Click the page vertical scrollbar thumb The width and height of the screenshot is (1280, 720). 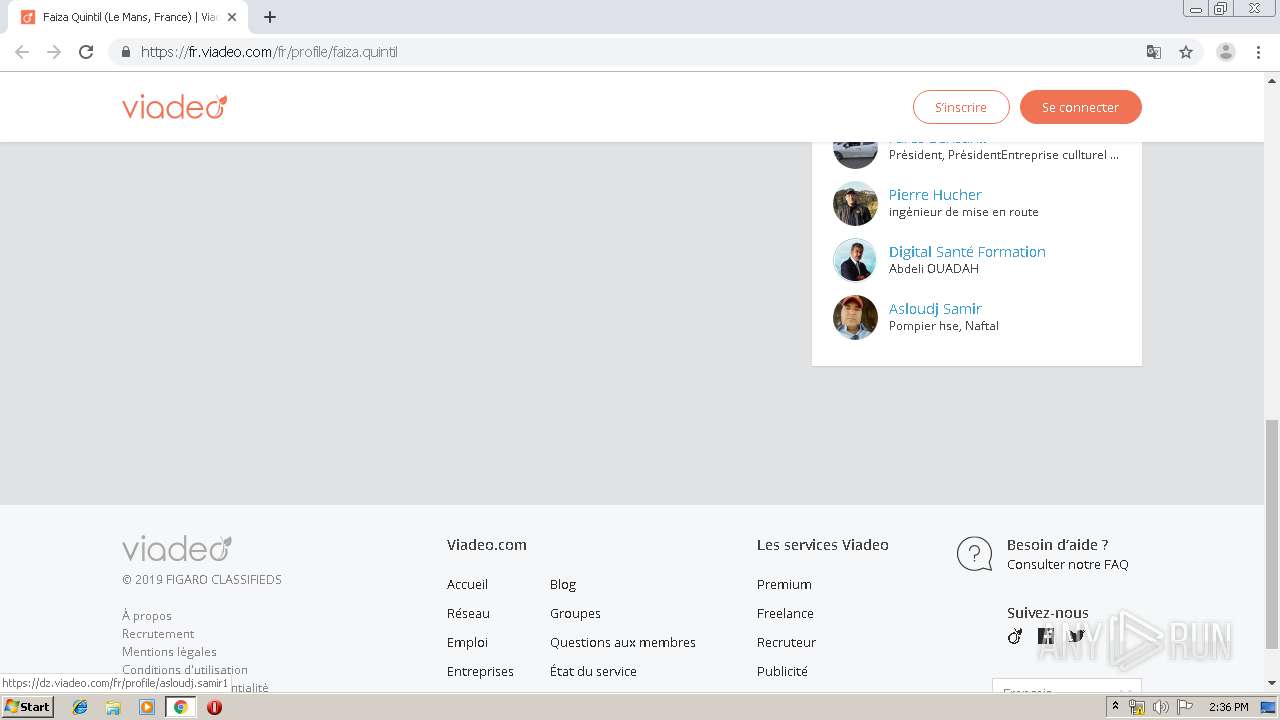coord(1272,534)
